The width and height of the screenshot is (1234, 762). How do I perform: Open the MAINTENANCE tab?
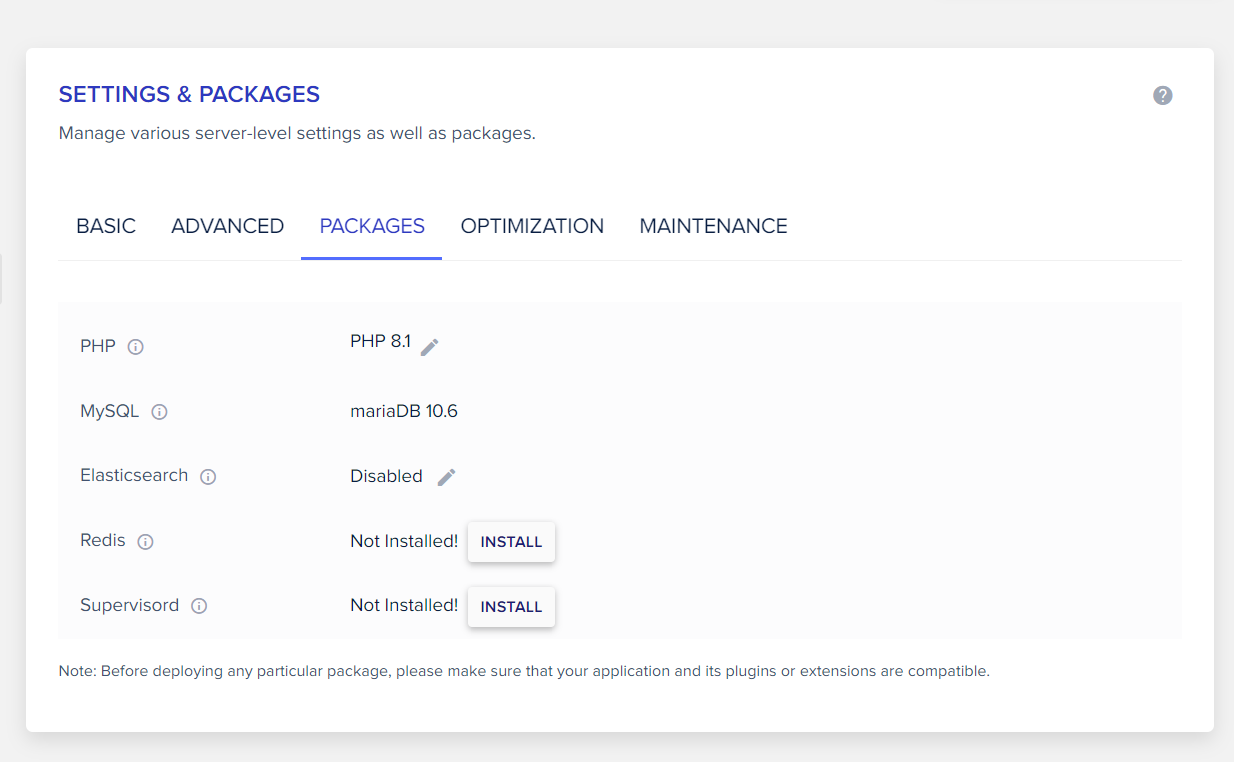tap(713, 226)
